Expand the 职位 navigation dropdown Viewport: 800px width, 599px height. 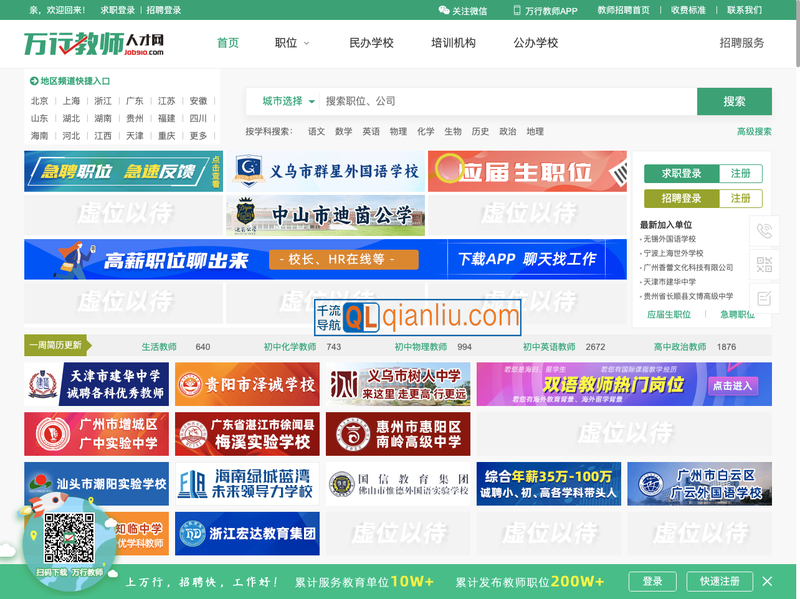(x=290, y=43)
